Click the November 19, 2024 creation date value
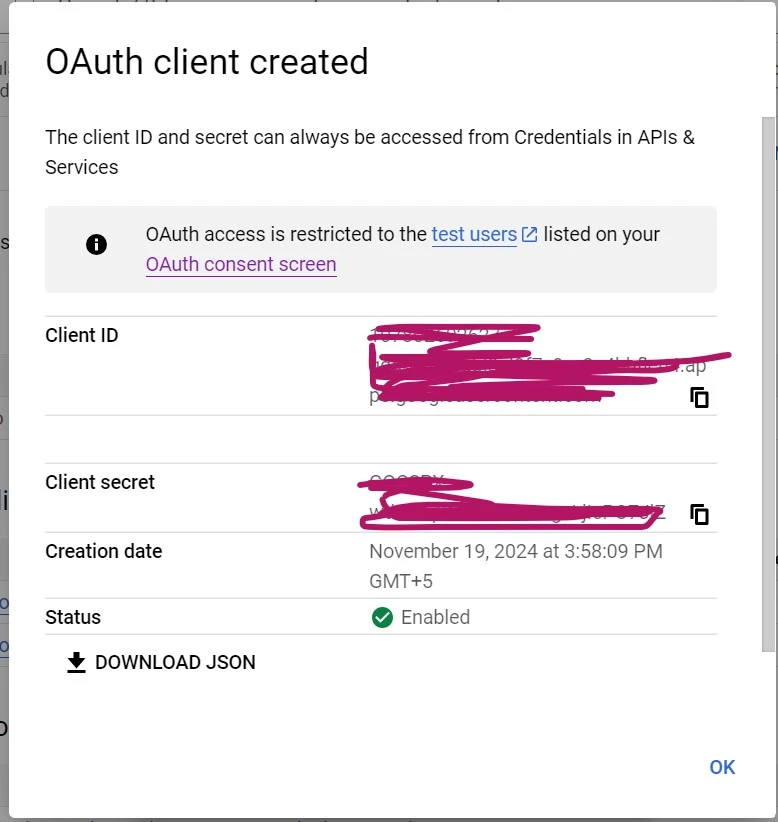The height and width of the screenshot is (822, 778). pos(516,566)
